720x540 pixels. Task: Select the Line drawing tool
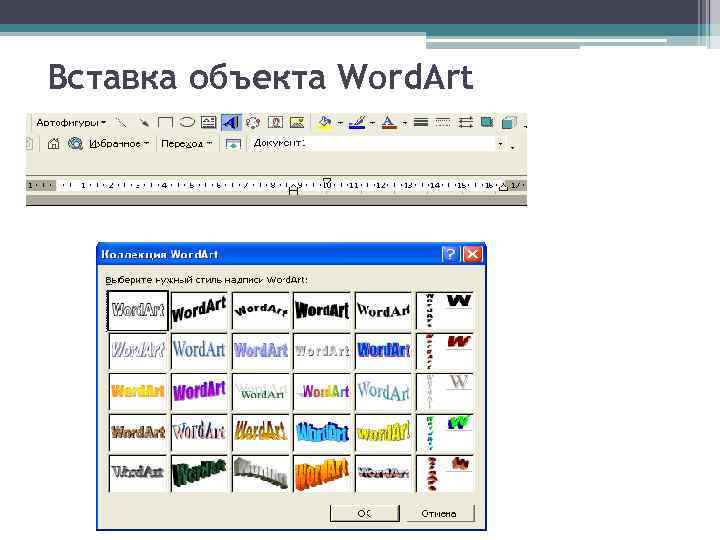121,123
